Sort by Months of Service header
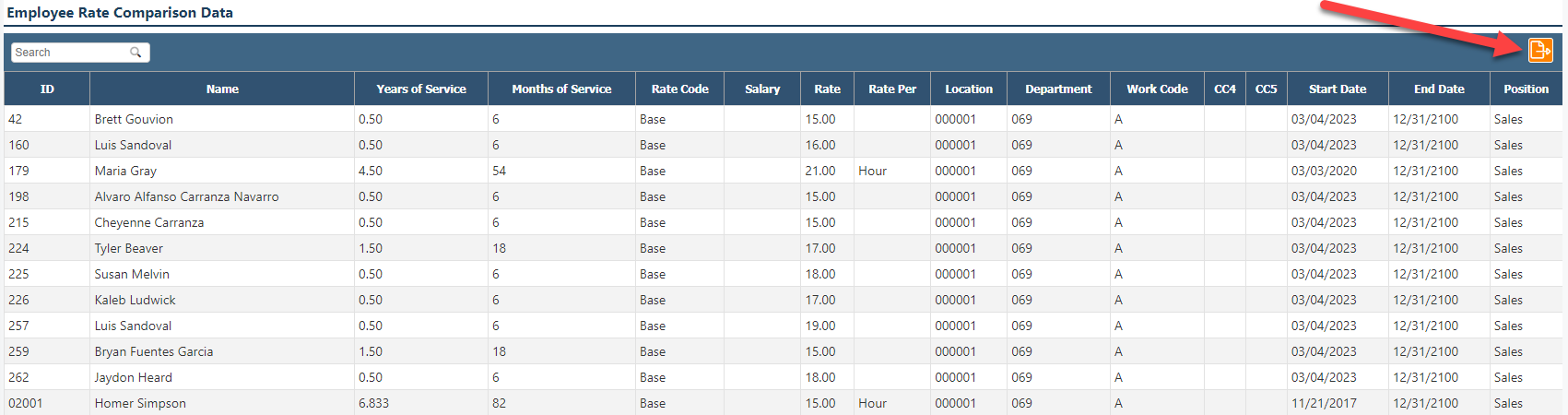The image size is (1568, 415). pyautogui.click(x=561, y=89)
